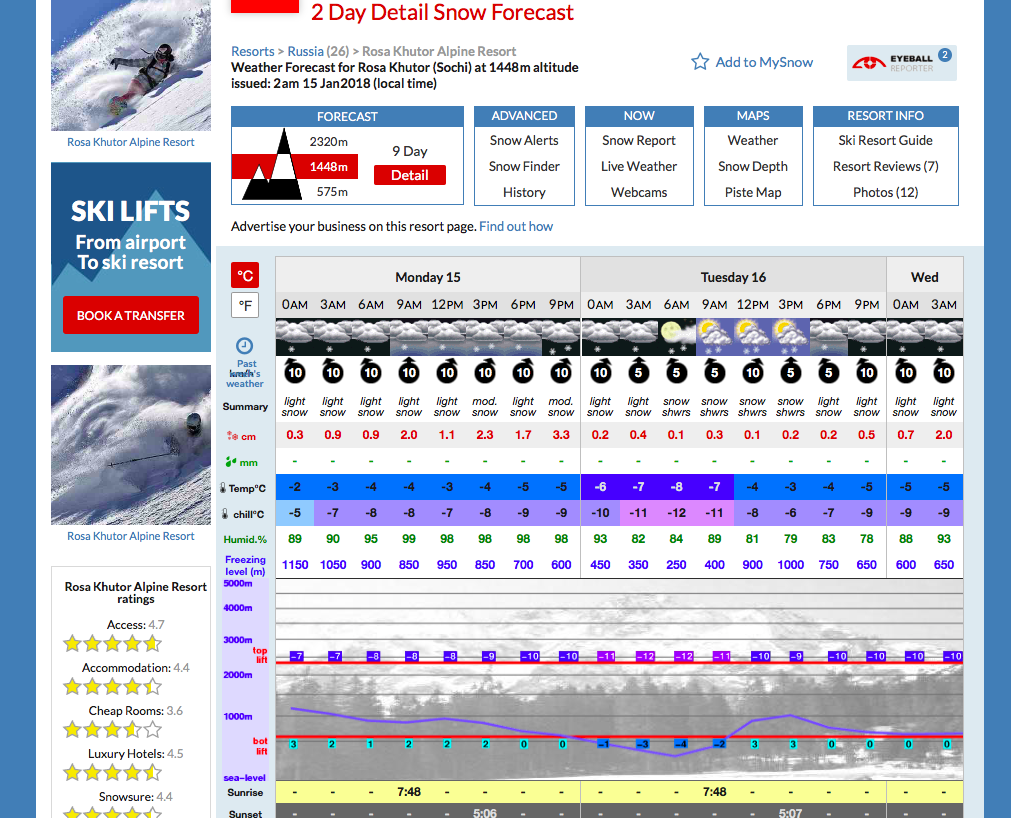Open snowboarder photo thumbnail at top
Screen dimensions: 1011x818
(x=131, y=65)
